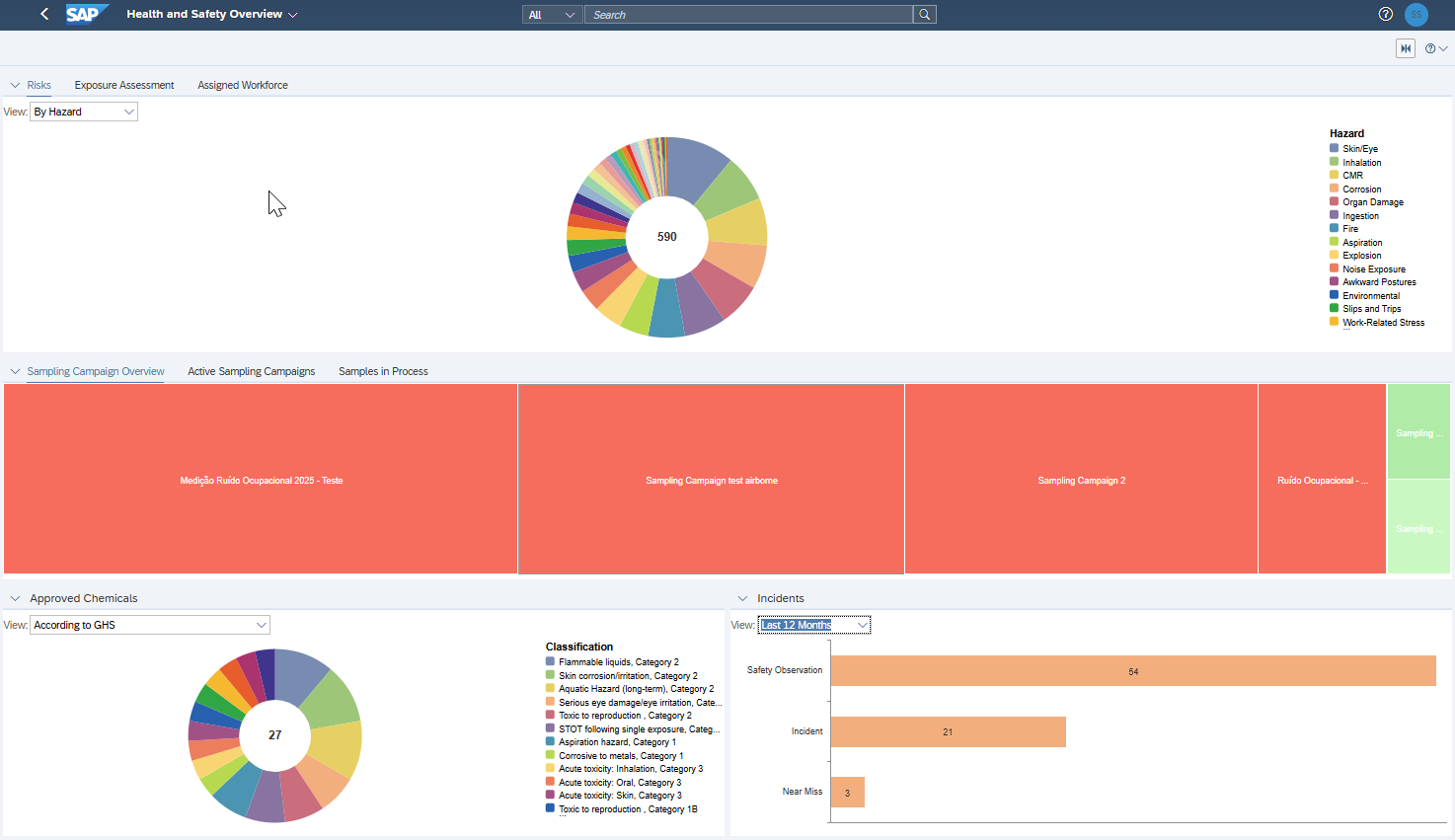This screenshot has width=1455, height=840.
Task: Collapse the Incidents section
Action: tap(742, 598)
